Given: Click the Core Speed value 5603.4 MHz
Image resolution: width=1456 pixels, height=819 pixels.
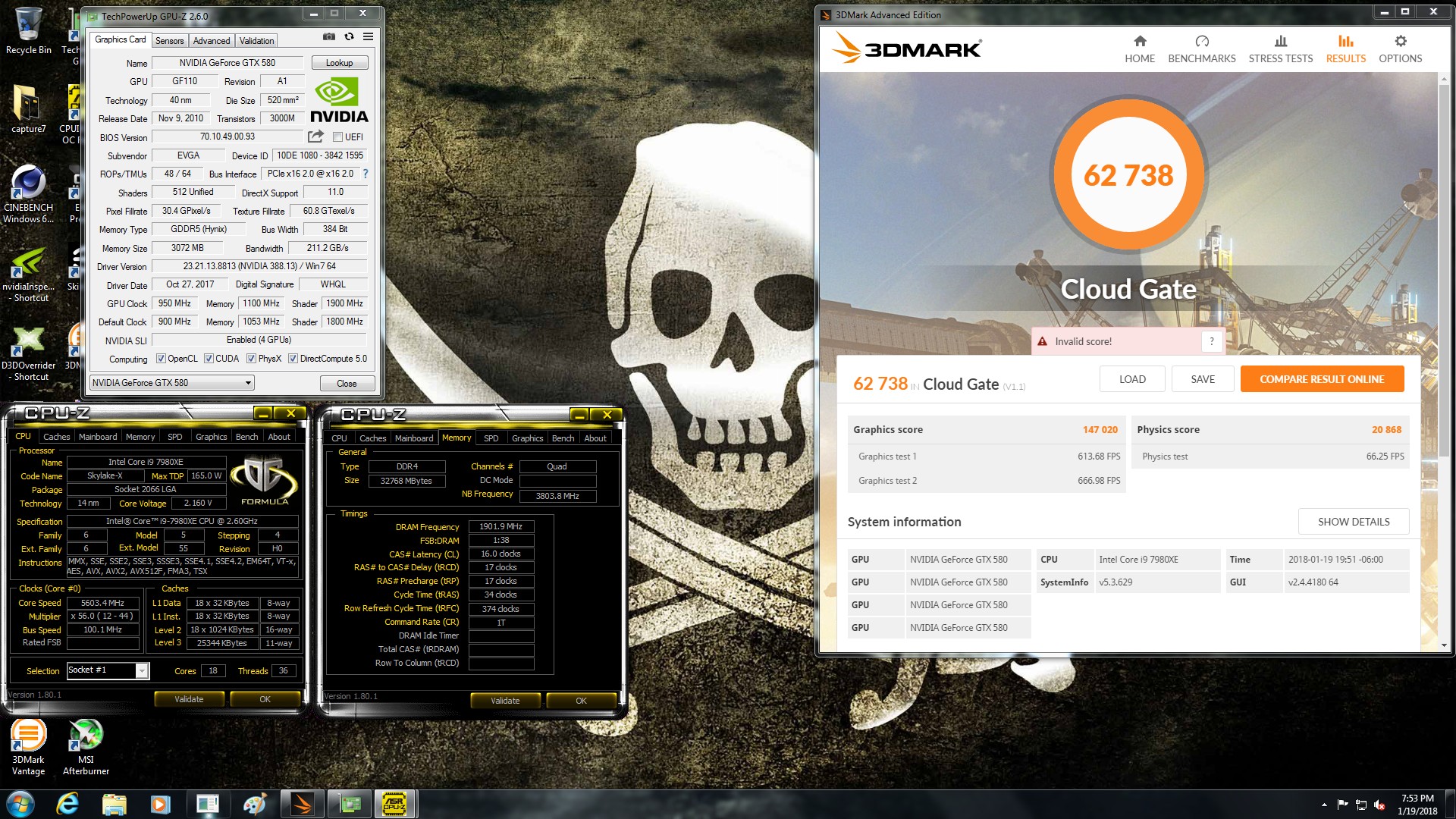Looking at the screenshot, I should [102, 603].
